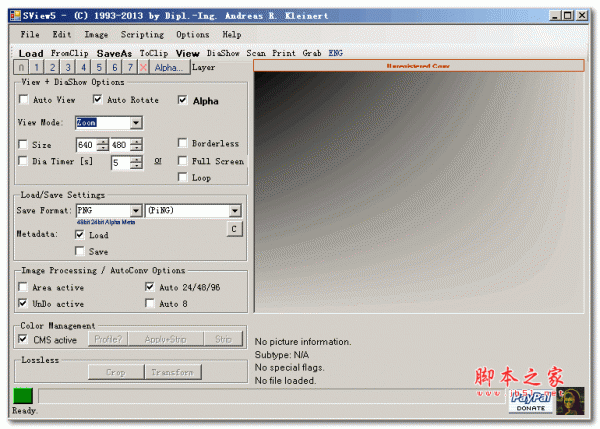
Task: Adjust the Dia Timer spinner
Action: click(136, 163)
